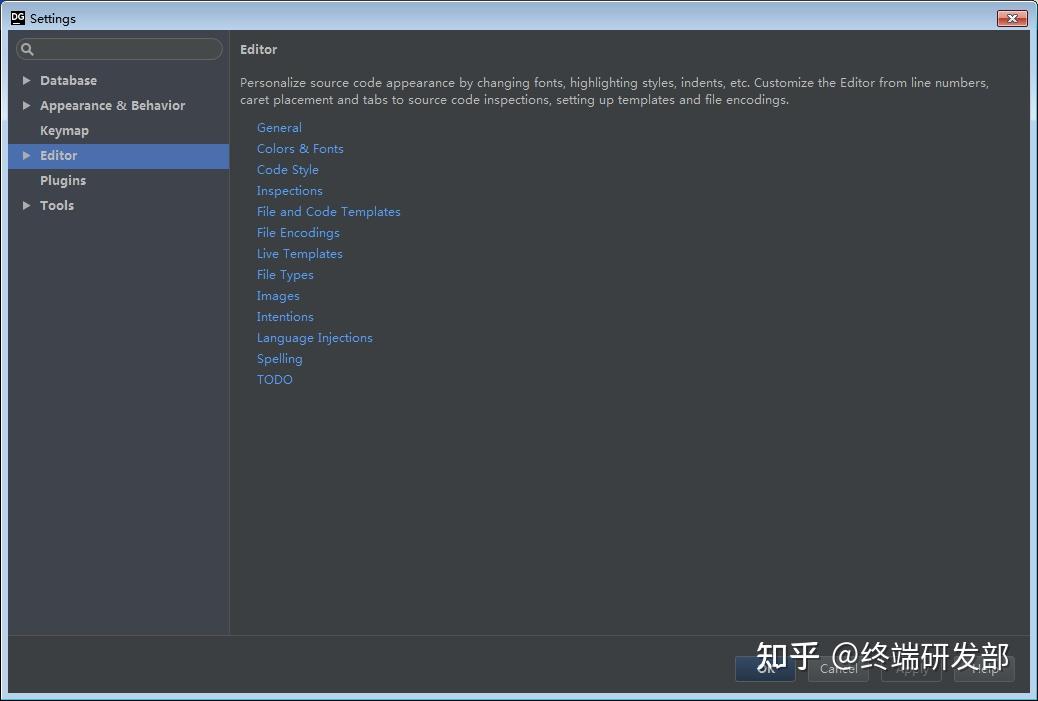Open the Code Style settings

(x=287, y=169)
